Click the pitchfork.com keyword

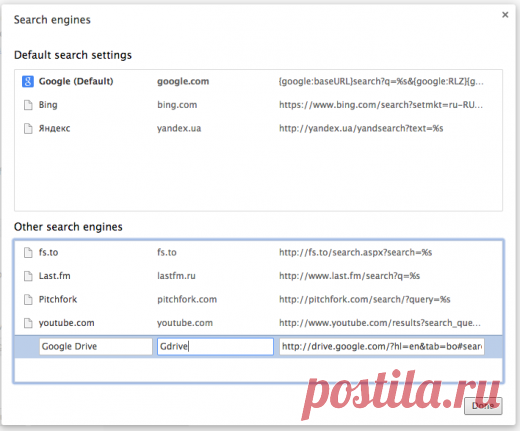point(187,299)
